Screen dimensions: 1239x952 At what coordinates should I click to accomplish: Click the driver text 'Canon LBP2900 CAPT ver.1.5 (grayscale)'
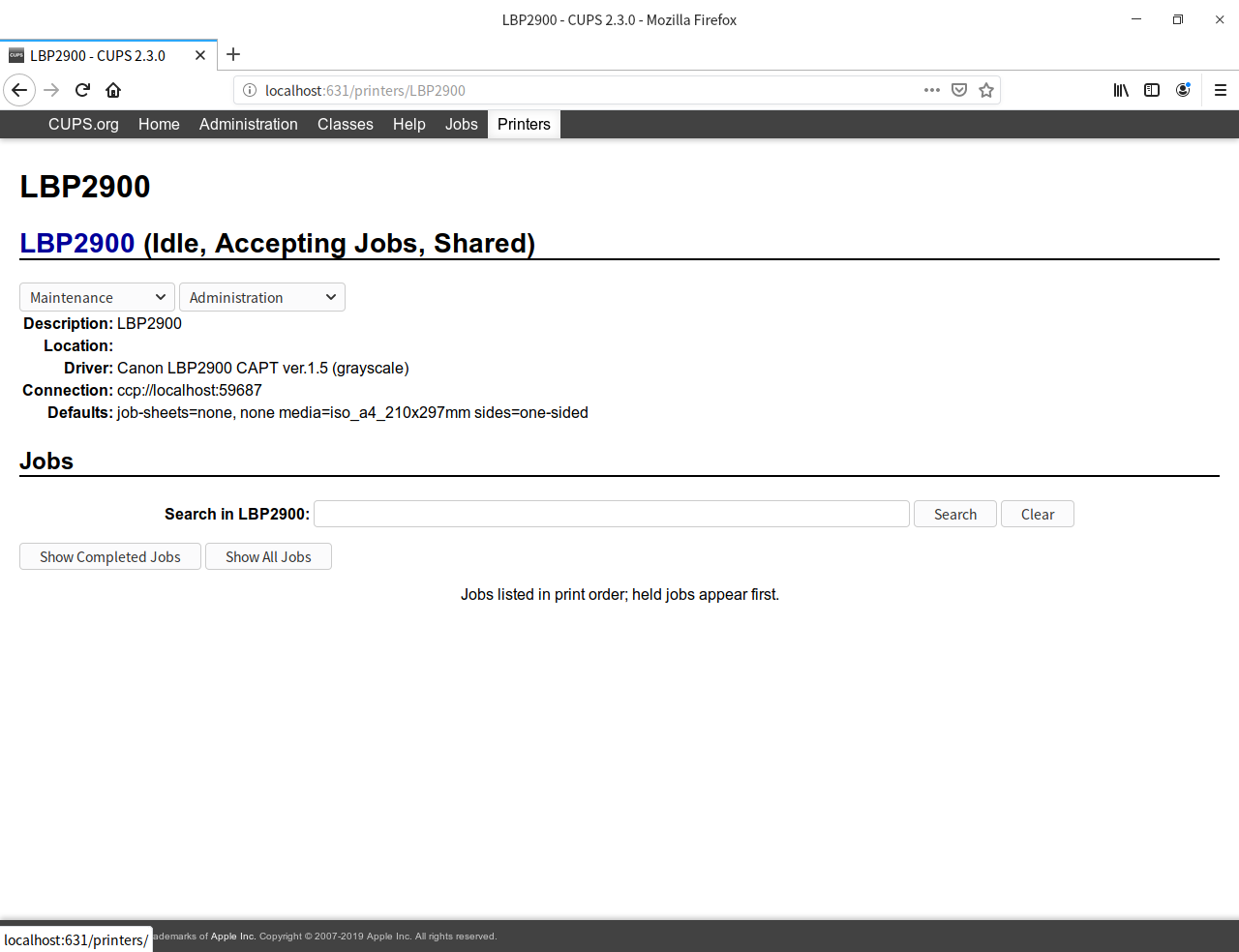pos(263,368)
